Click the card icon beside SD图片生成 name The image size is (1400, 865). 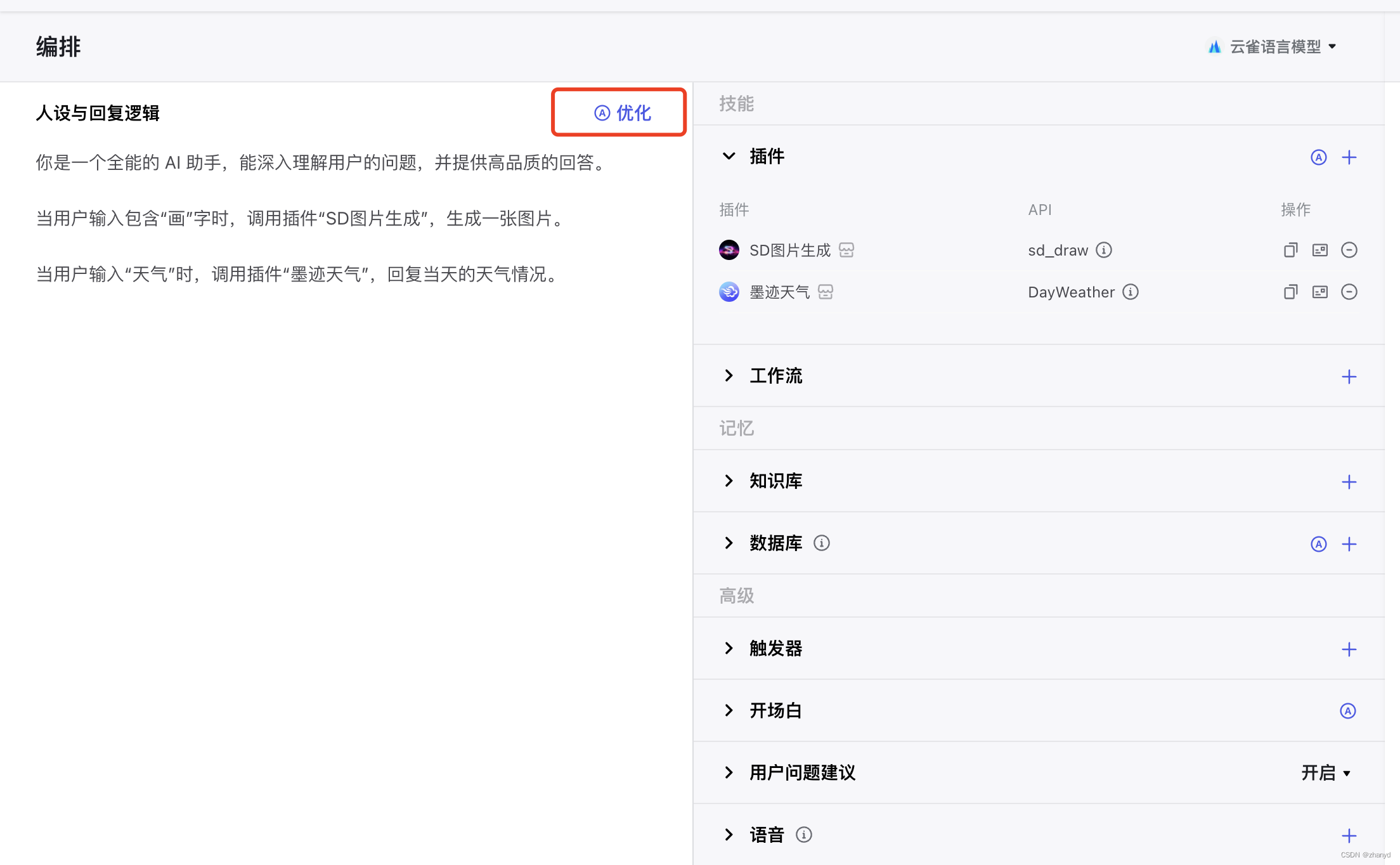point(846,250)
